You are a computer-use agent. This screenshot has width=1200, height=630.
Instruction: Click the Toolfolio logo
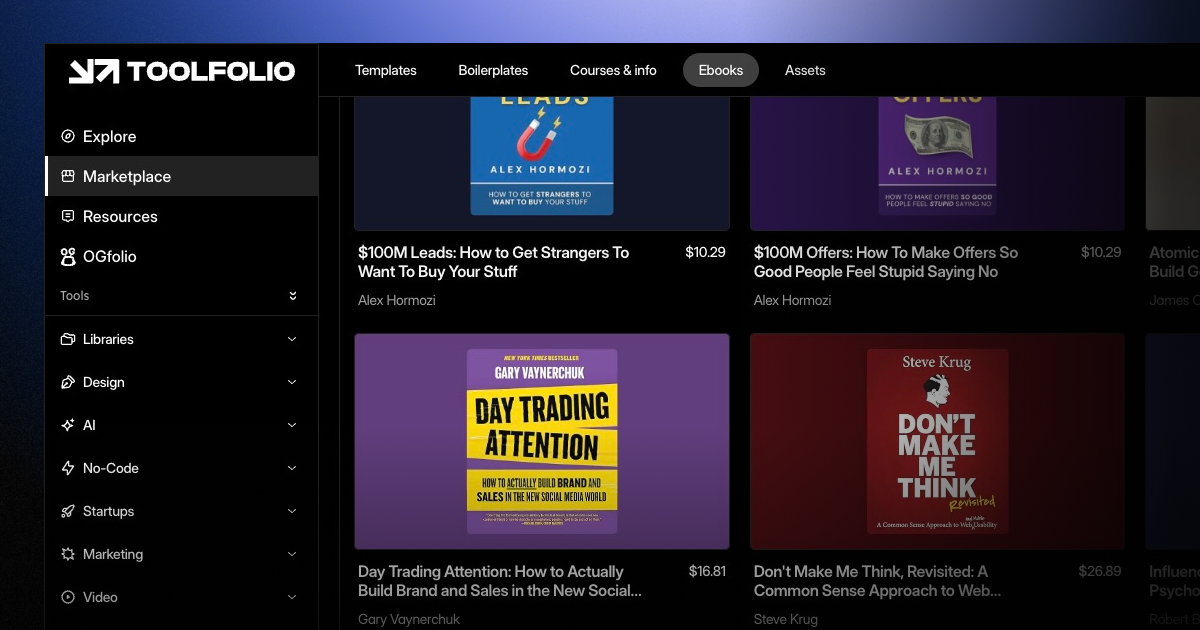181,71
